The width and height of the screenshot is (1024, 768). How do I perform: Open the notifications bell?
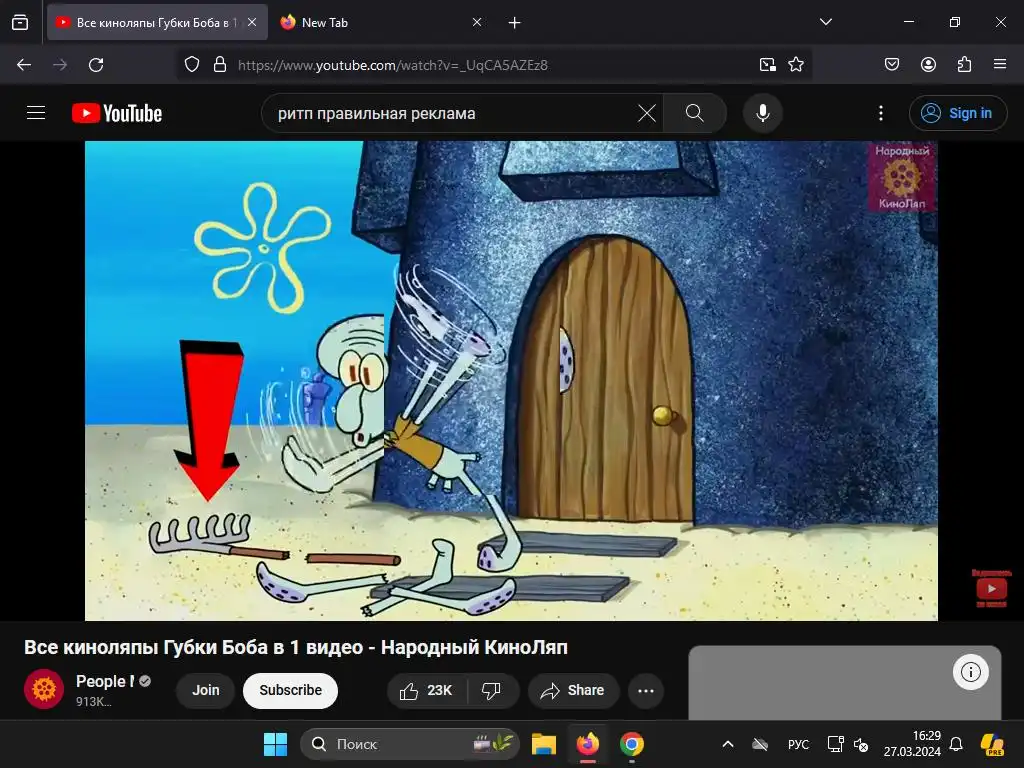click(956, 744)
